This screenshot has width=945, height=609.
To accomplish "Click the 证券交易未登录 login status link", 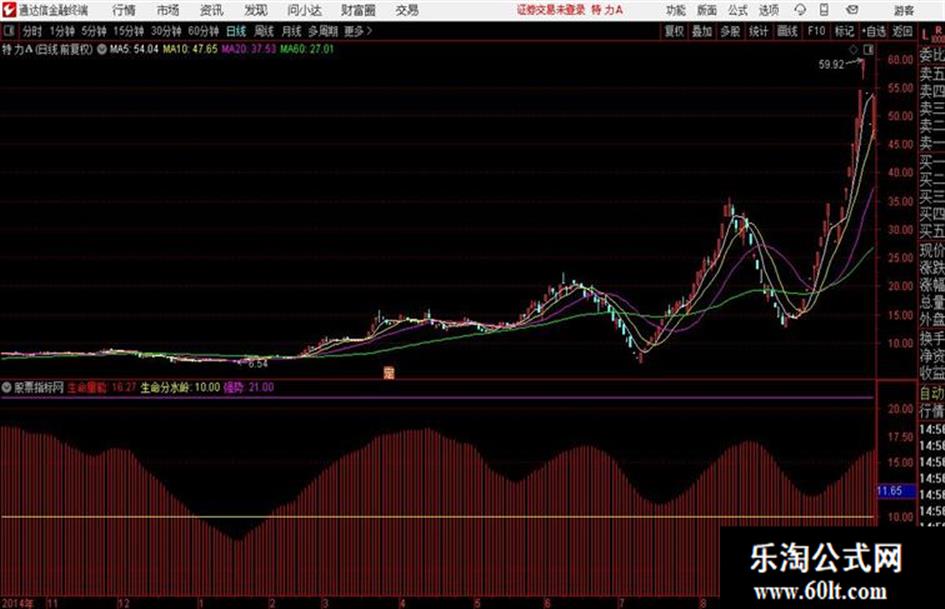I will click(551, 10).
